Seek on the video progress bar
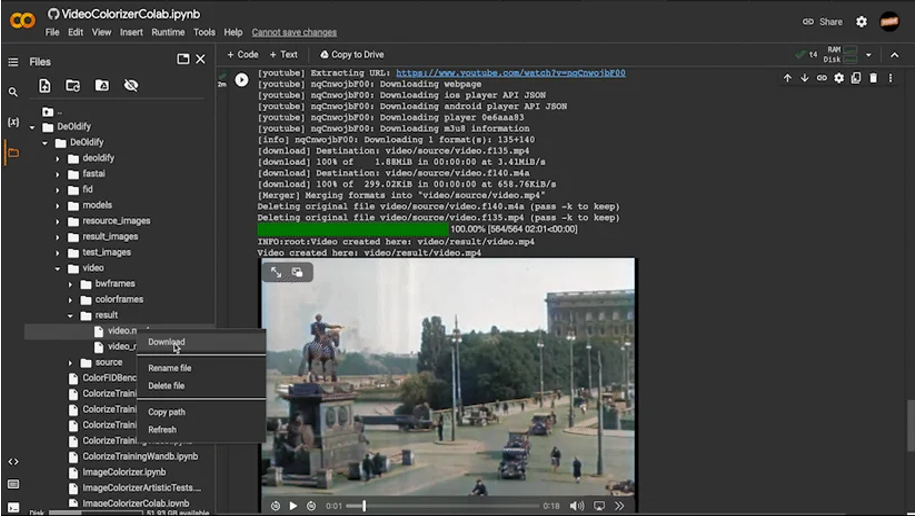This screenshot has height=516, width=916. coord(442,506)
